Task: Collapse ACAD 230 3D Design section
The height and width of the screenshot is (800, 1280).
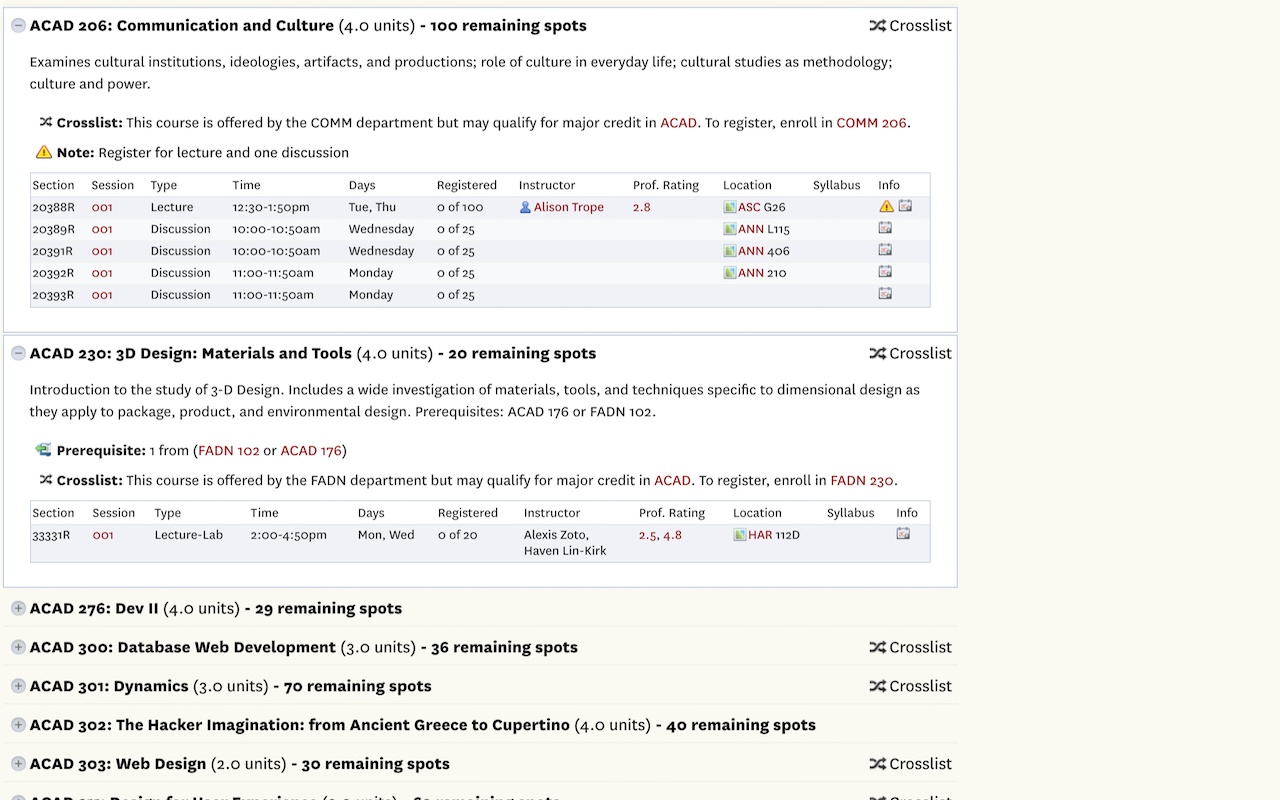Action: (x=18, y=354)
